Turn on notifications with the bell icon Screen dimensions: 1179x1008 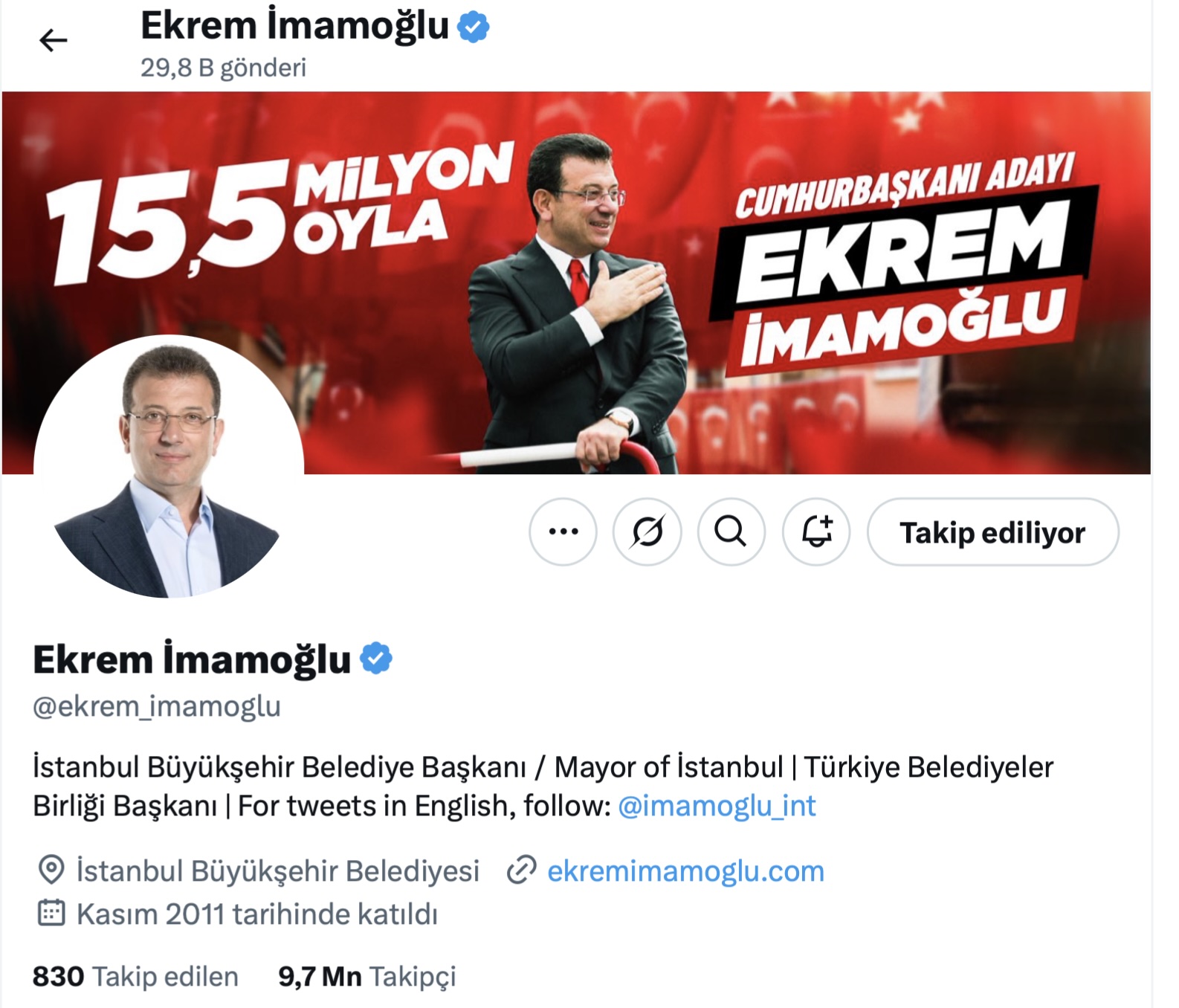pyautogui.click(x=815, y=532)
